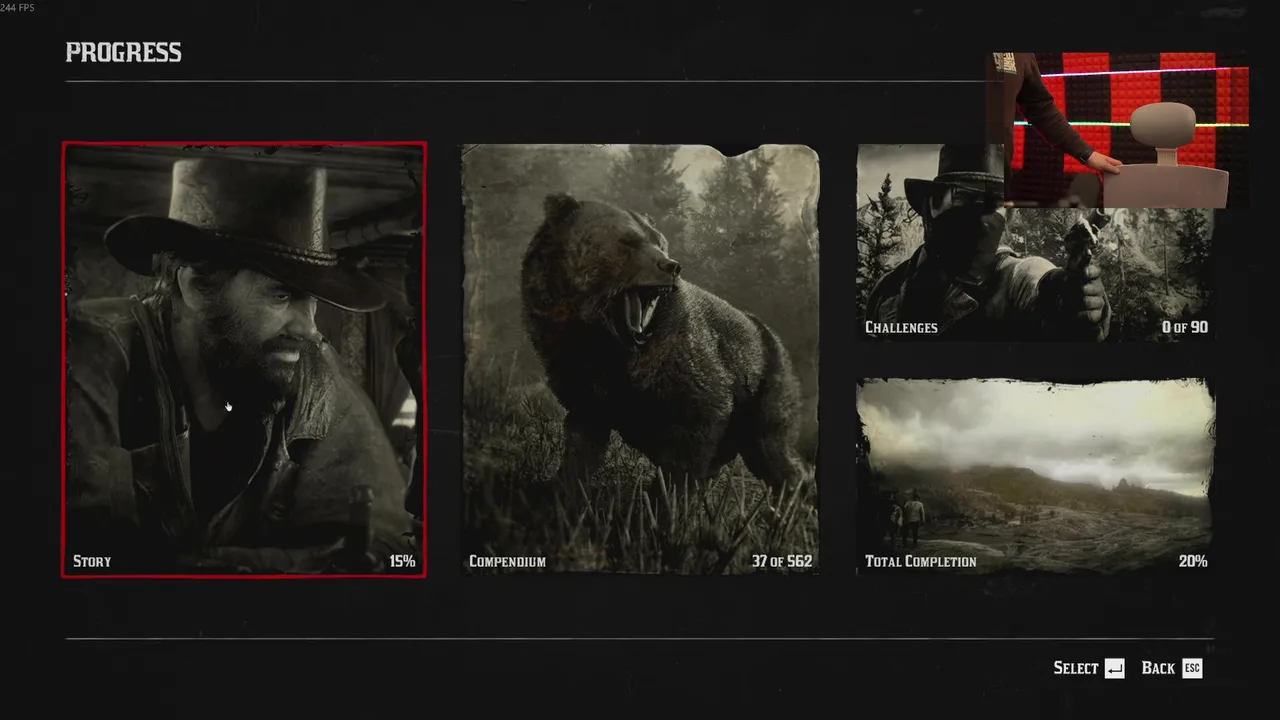1280x720 pixels.
Task: Click the Total Completion 20% value
Action: (x=1193, y=561)
